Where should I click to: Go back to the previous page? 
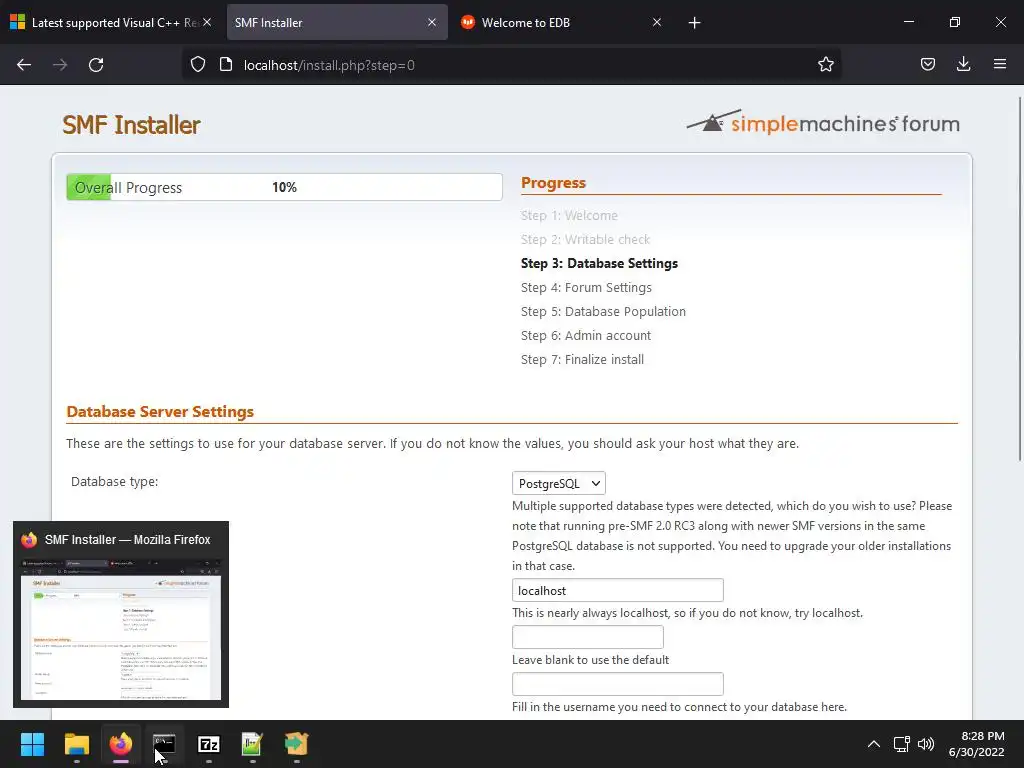pyautogui.click(x=24, y=65)
